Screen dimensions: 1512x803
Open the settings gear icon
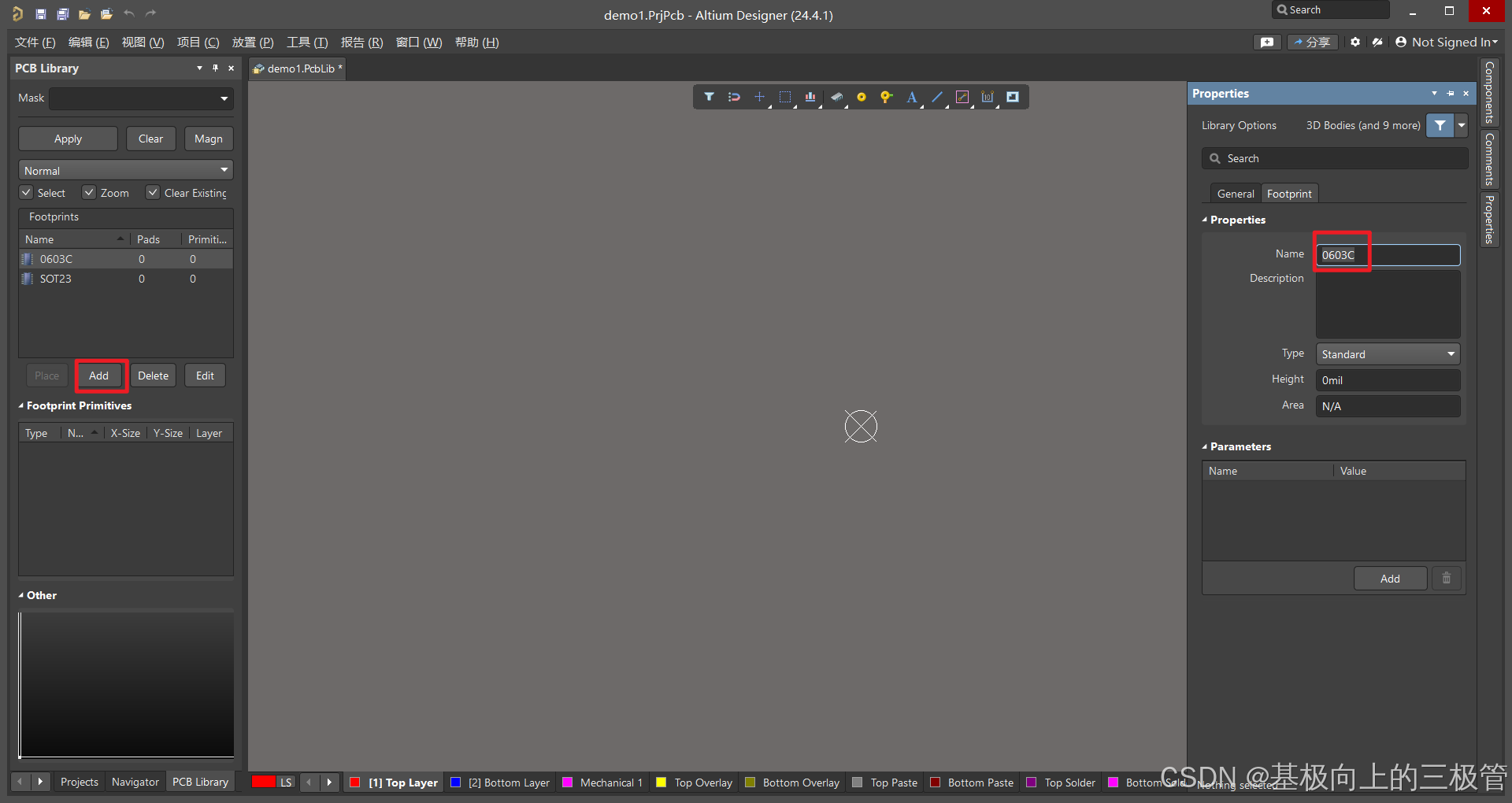[x=1355, y=42]
